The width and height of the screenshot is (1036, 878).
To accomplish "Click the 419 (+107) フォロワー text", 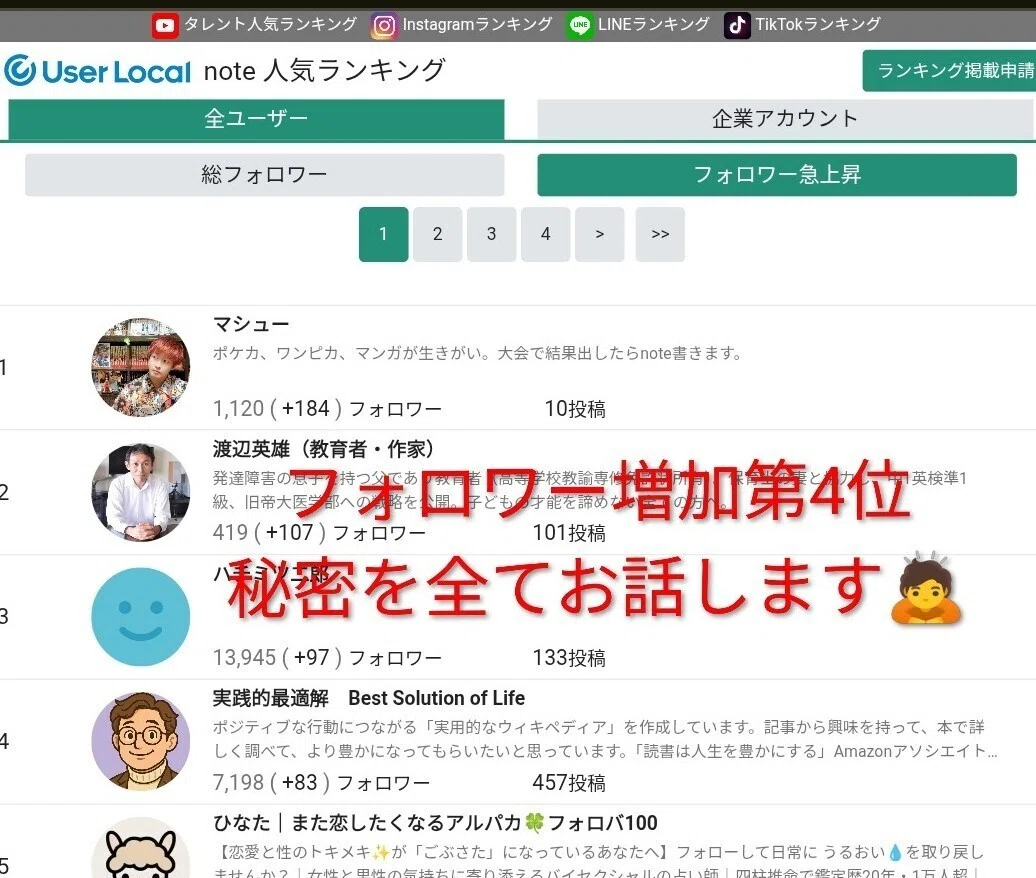I will click(x=319, y=532).
